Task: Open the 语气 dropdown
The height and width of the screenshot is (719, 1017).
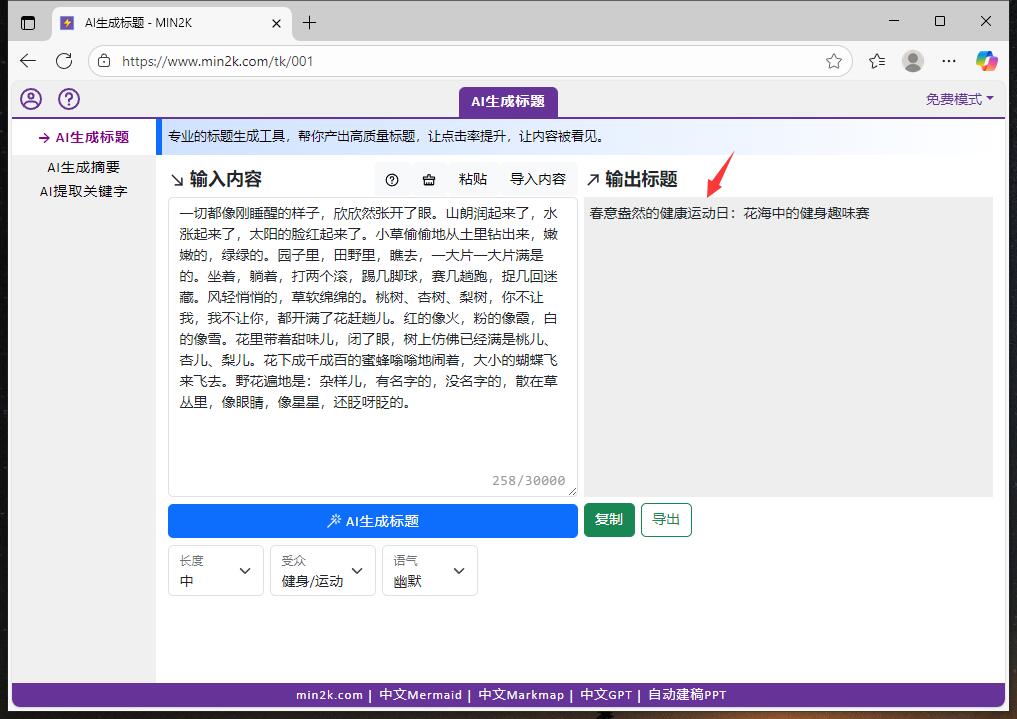Action: (x=430, y=571)
